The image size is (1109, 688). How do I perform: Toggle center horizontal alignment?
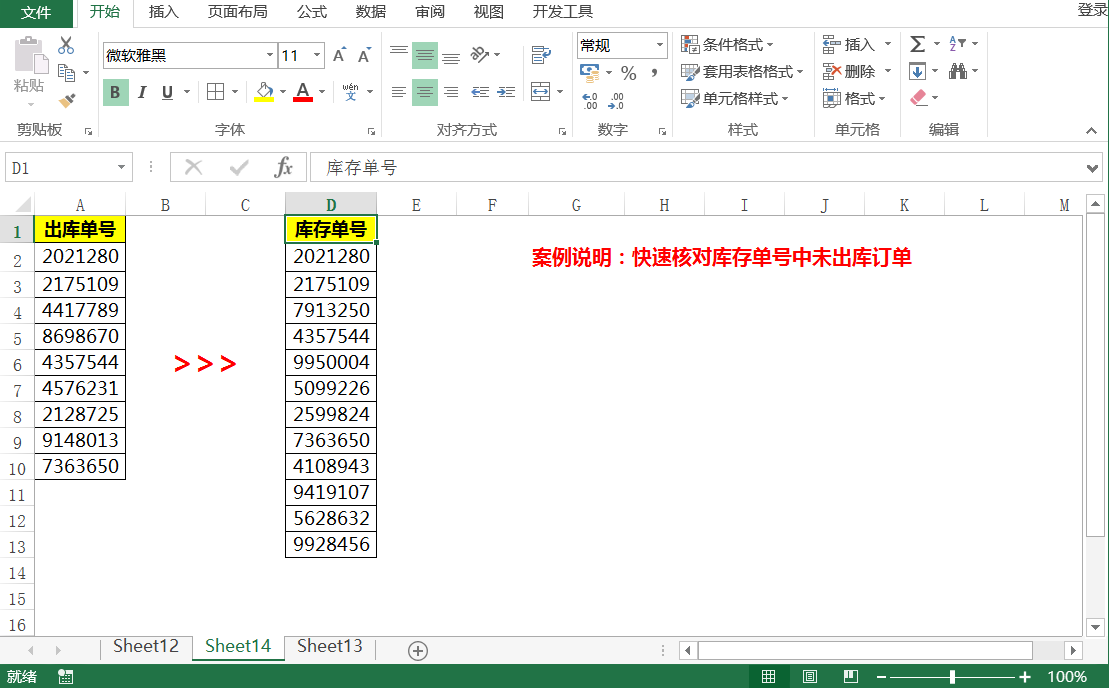425,92
